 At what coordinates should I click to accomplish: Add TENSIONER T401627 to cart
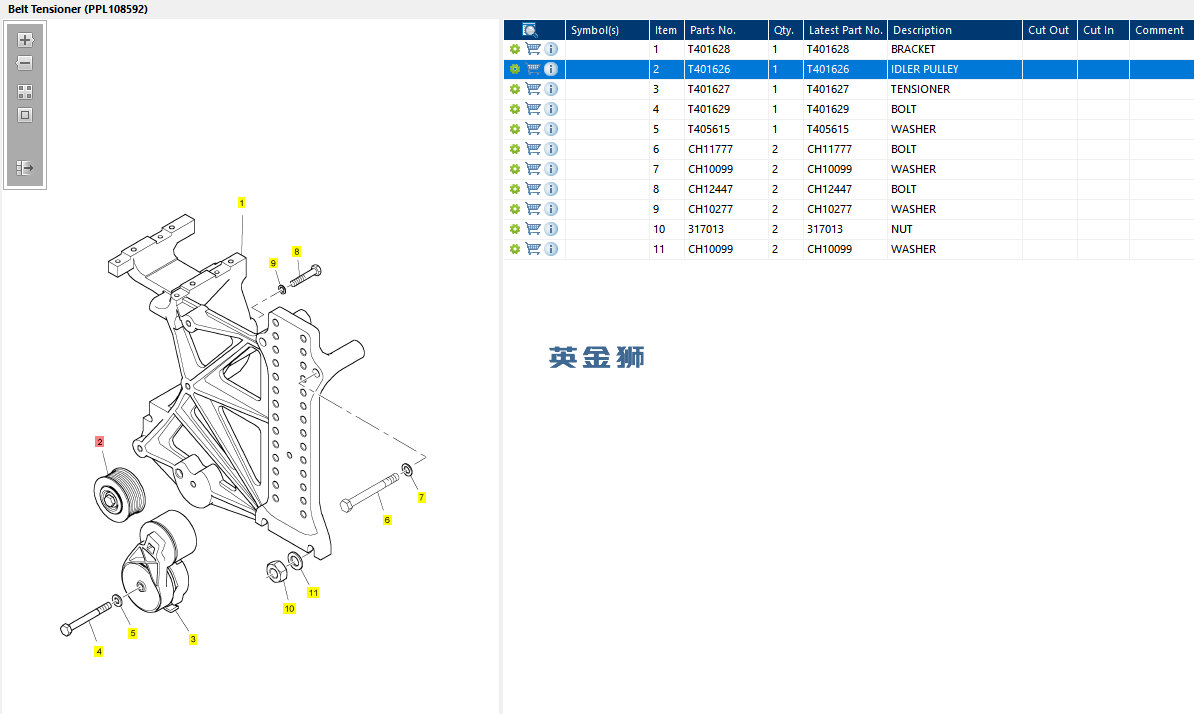click(533, 89)
